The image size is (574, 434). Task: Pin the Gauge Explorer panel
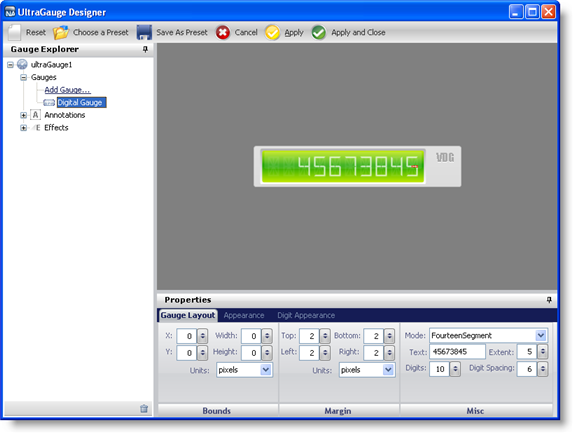pos(145,49)
